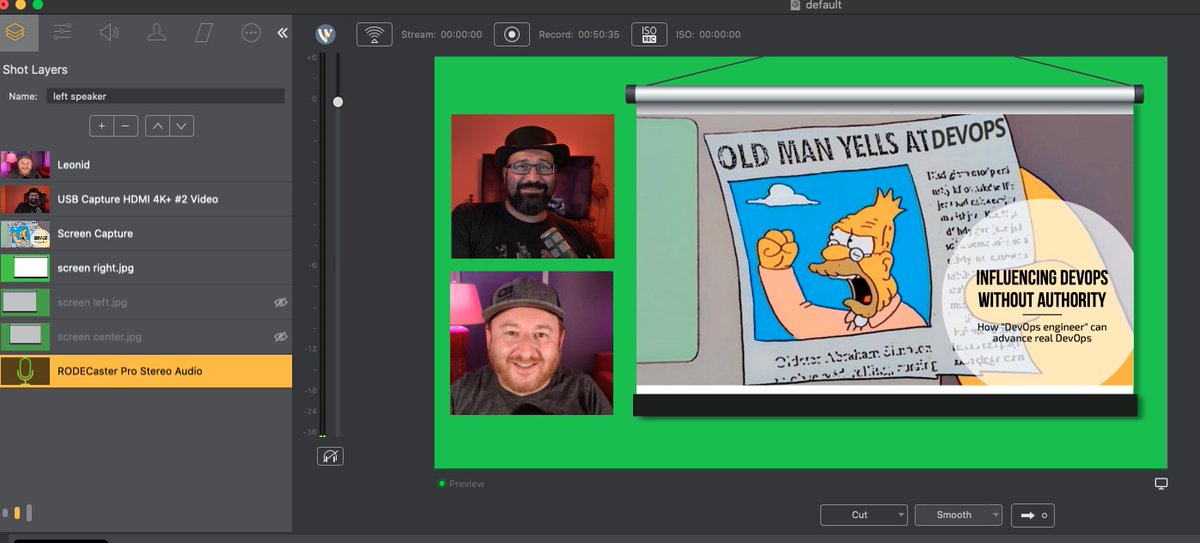The height and width of the screenshot is (543, 1200).
Task: Click the window title default
Action: coord(825,5)
